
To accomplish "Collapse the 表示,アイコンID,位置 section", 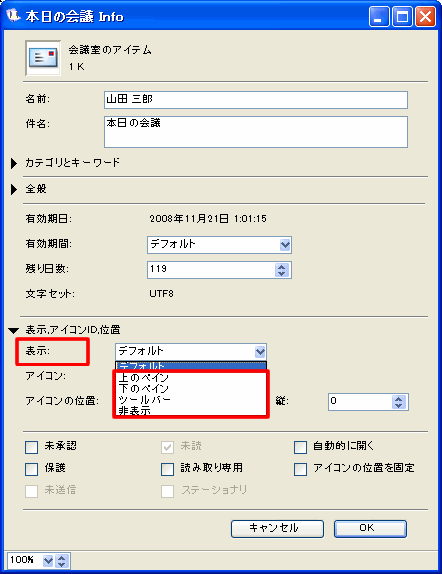I will (x=14, y=331).
